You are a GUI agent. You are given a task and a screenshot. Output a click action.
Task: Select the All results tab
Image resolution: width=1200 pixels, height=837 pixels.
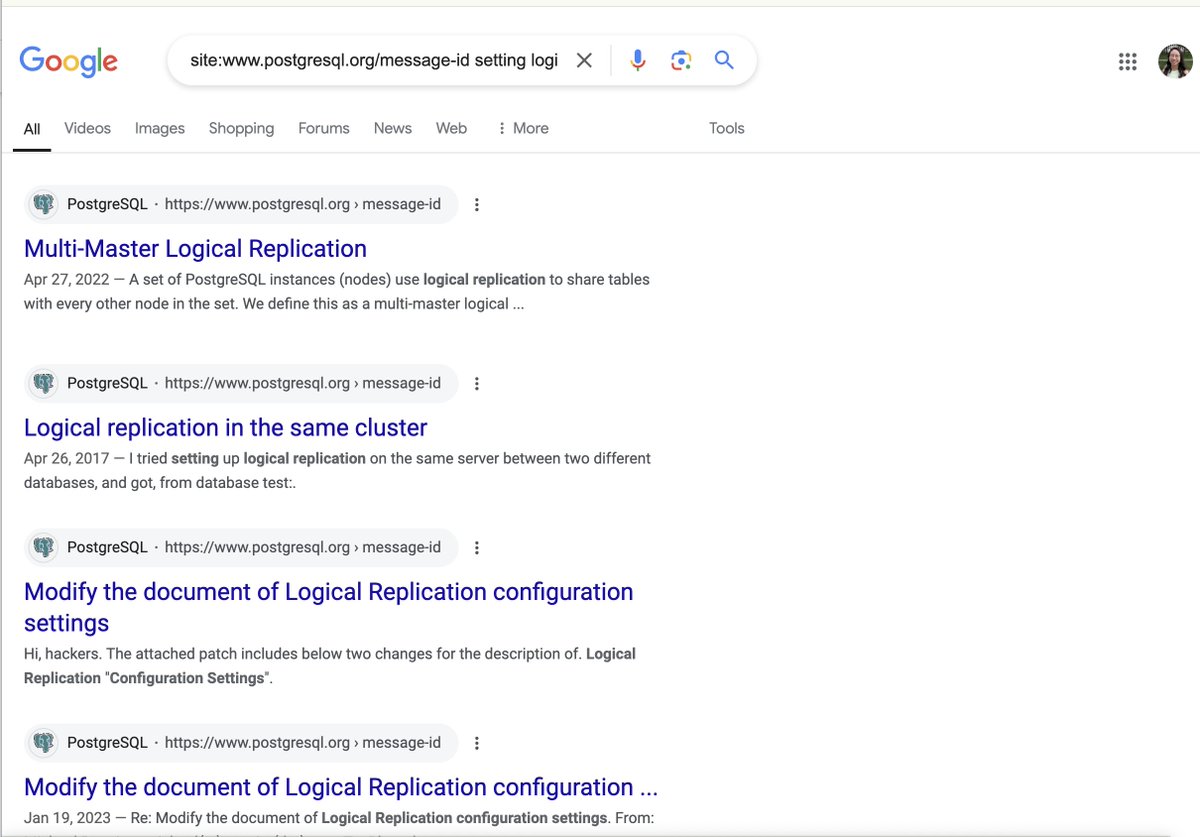coord(32,129)
